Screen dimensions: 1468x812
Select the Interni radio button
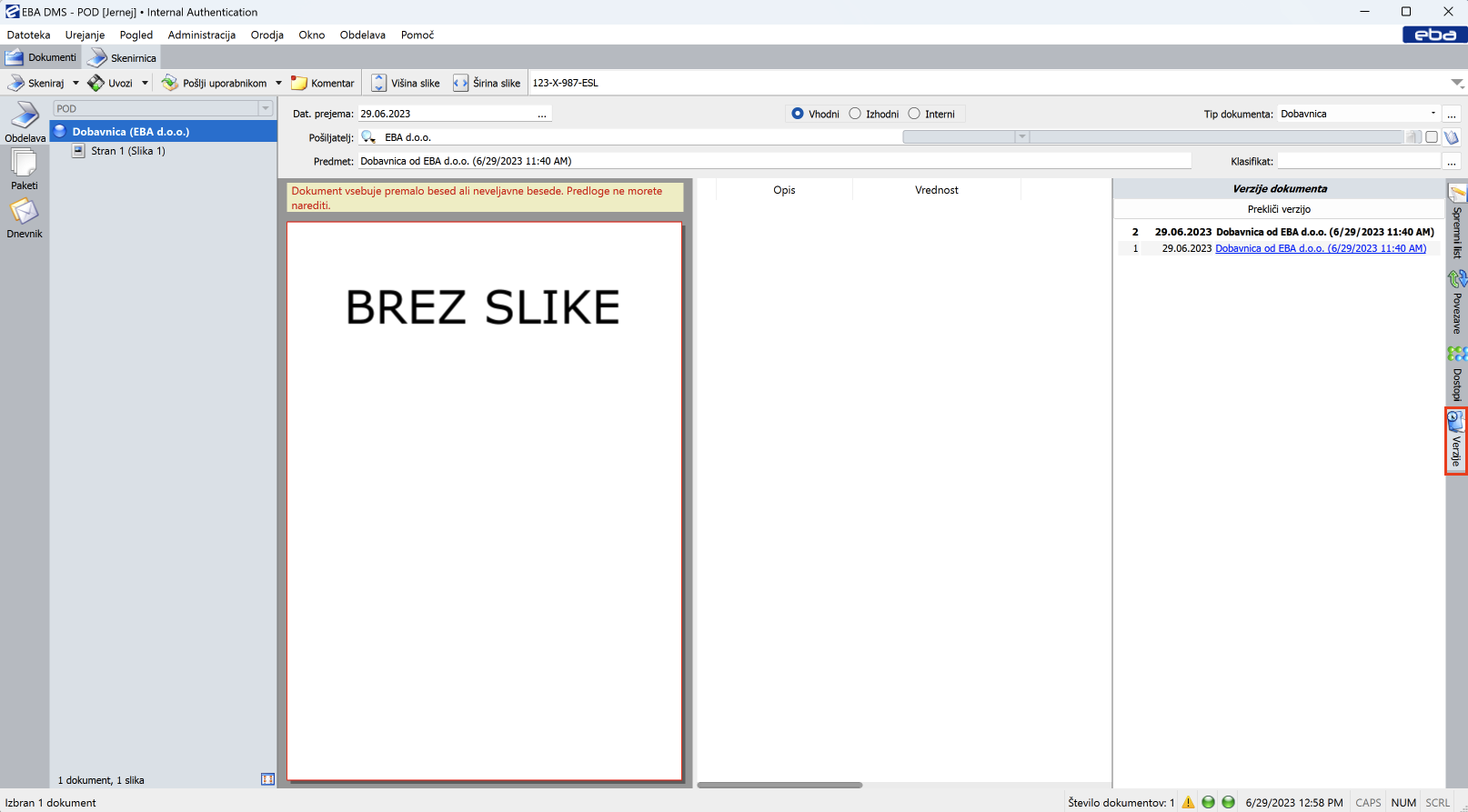click(x=914, y=114)
